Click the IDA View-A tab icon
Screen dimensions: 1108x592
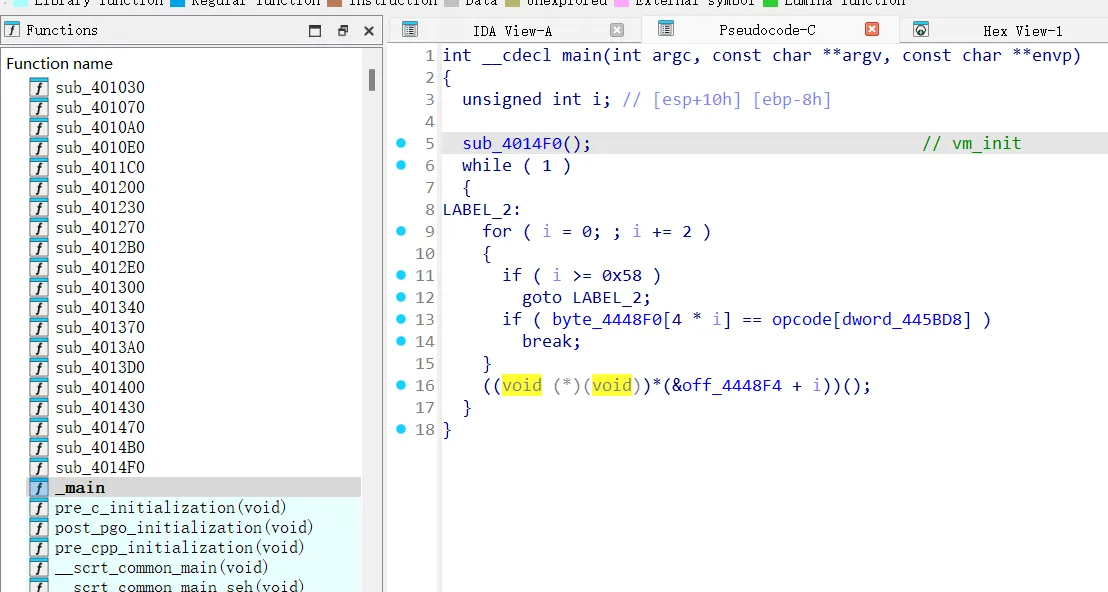(x=410, y=30)
